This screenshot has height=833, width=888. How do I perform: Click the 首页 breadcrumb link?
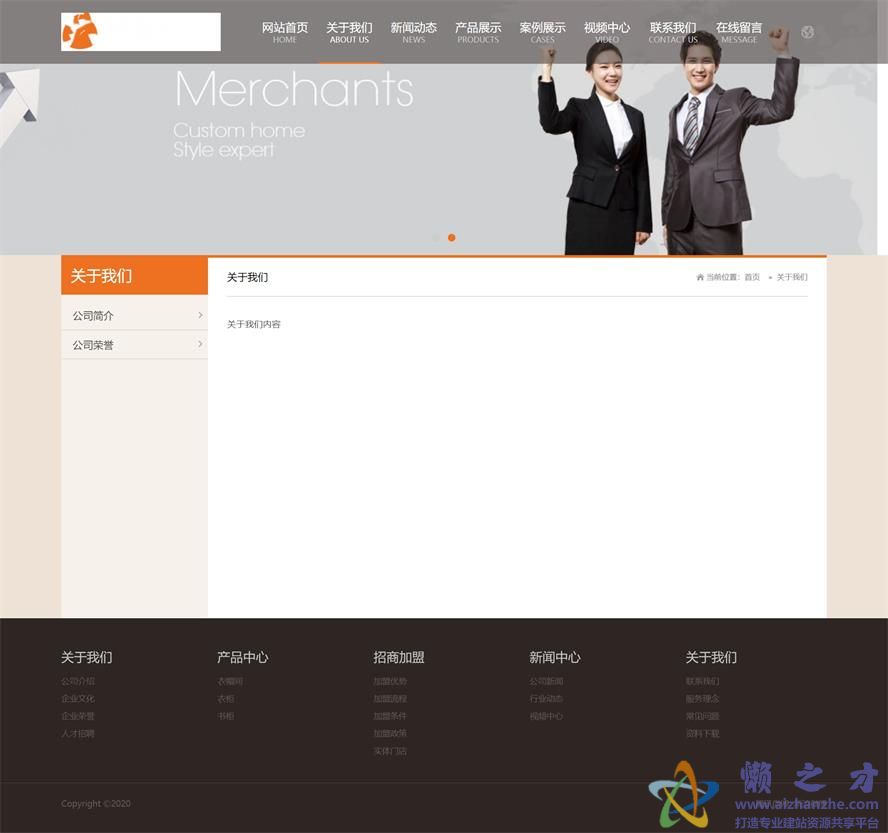tap(752, 277)
